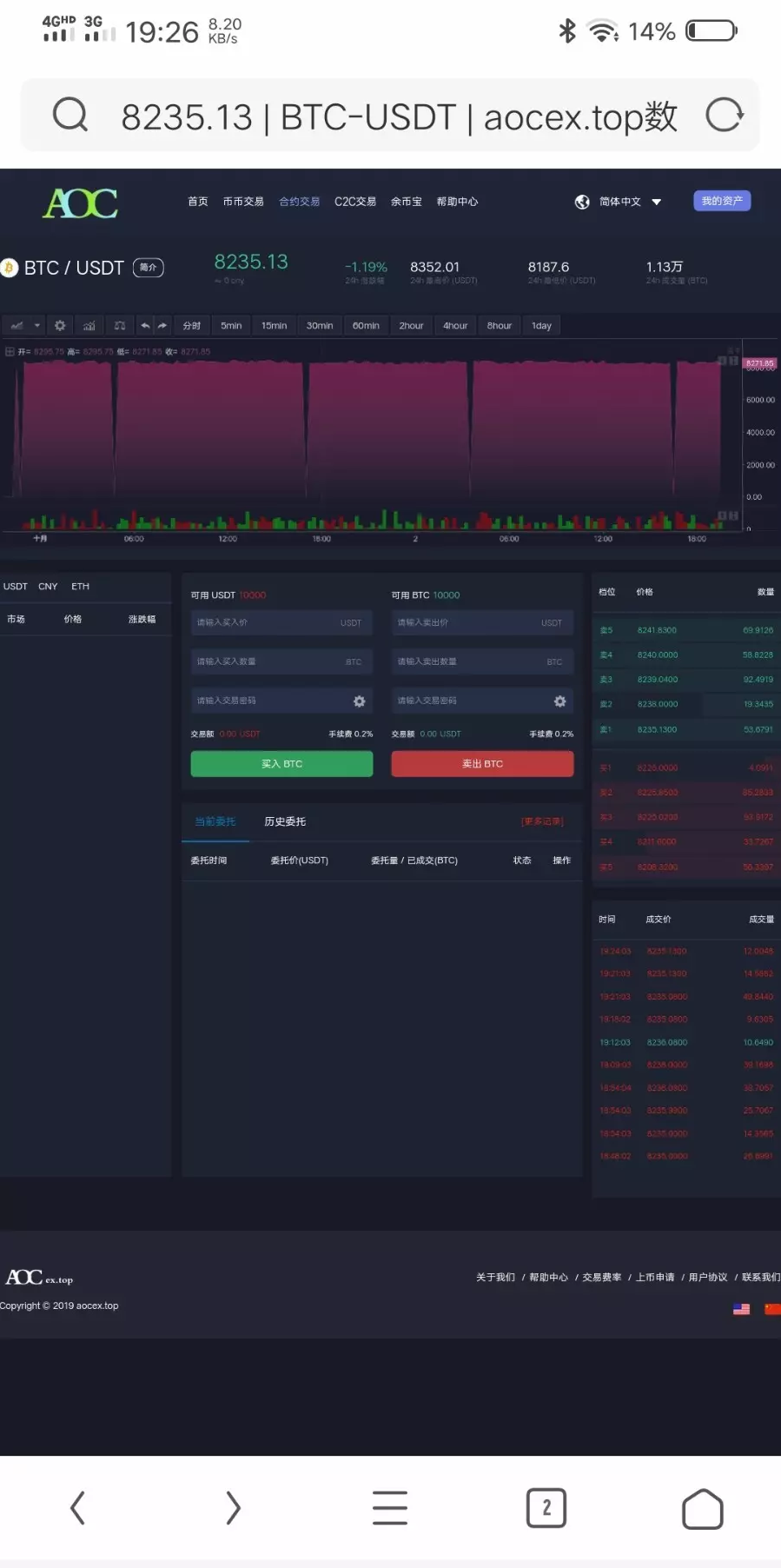Select the CNY market tab

48,587
